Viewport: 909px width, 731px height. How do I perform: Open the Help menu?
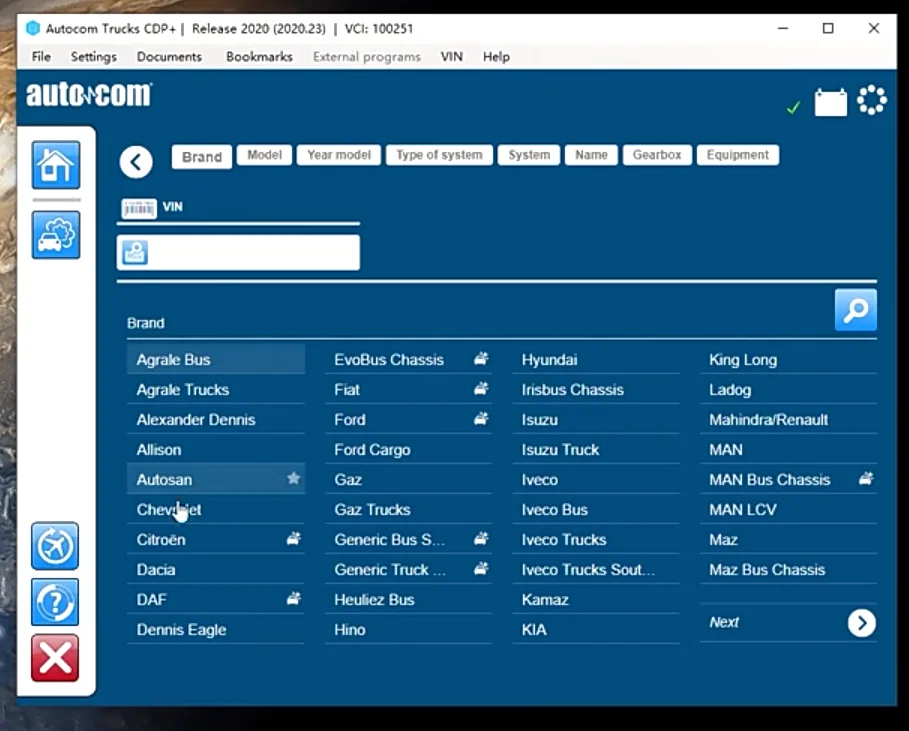click(496, 57)
